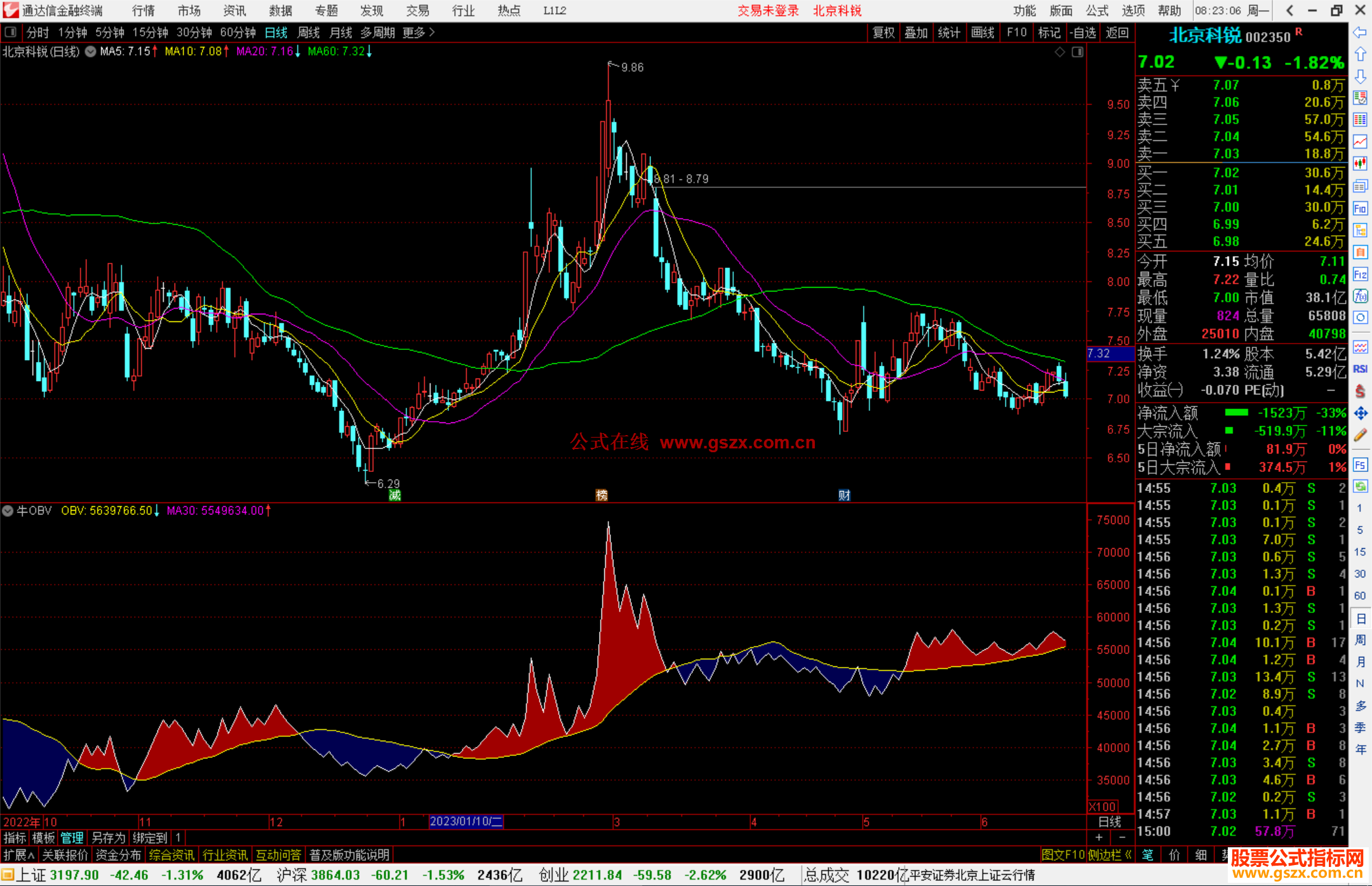Toggle panel layout icon left of 分时
Image resolution: width=1372 pixels, height=886 pixels.
[11, 32]
